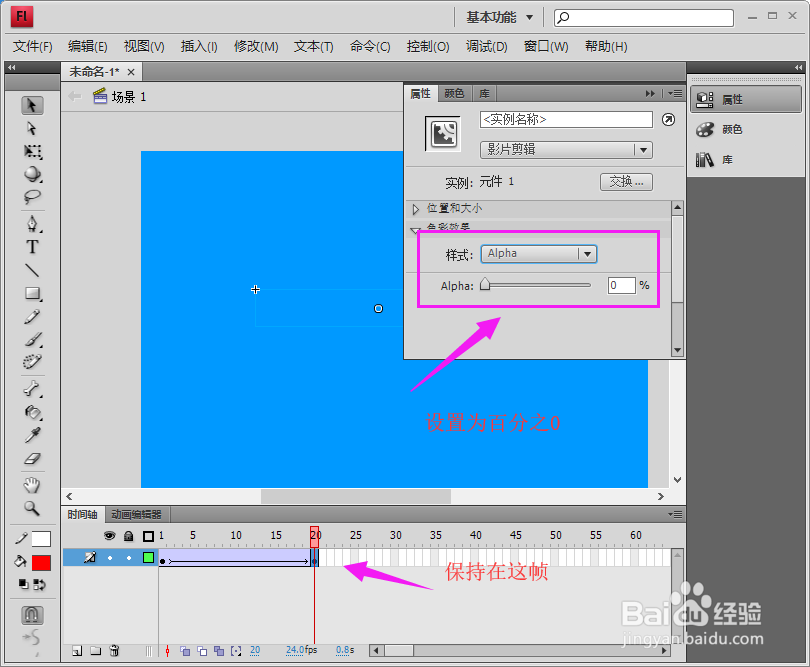Toggle show all layers as outlines header
810x667 pixels.
tap(148, 536)
